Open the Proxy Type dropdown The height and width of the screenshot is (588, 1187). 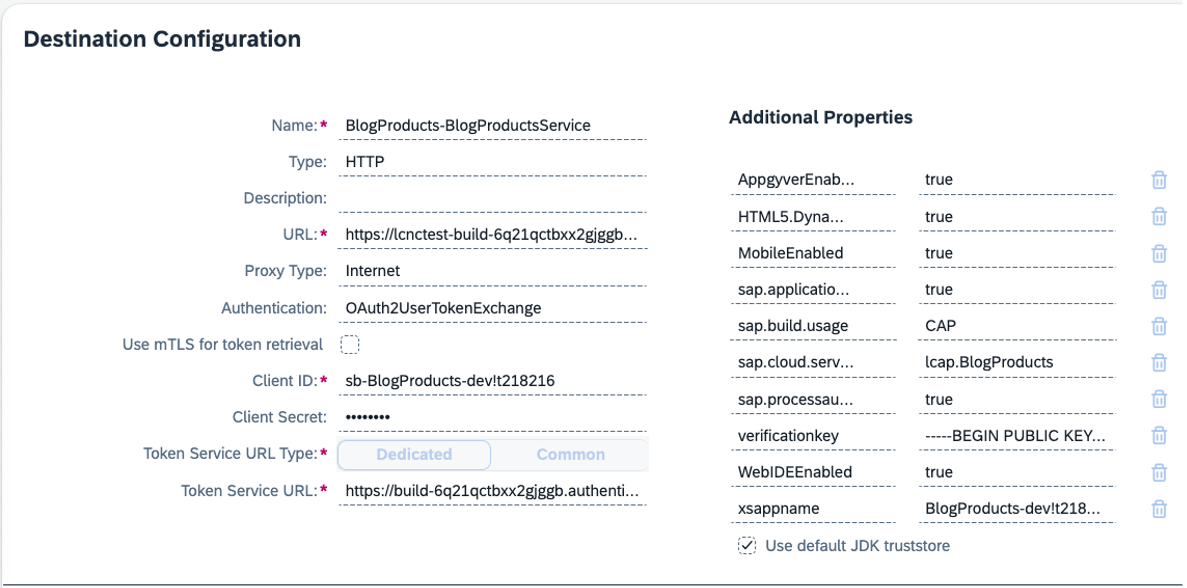494,271
